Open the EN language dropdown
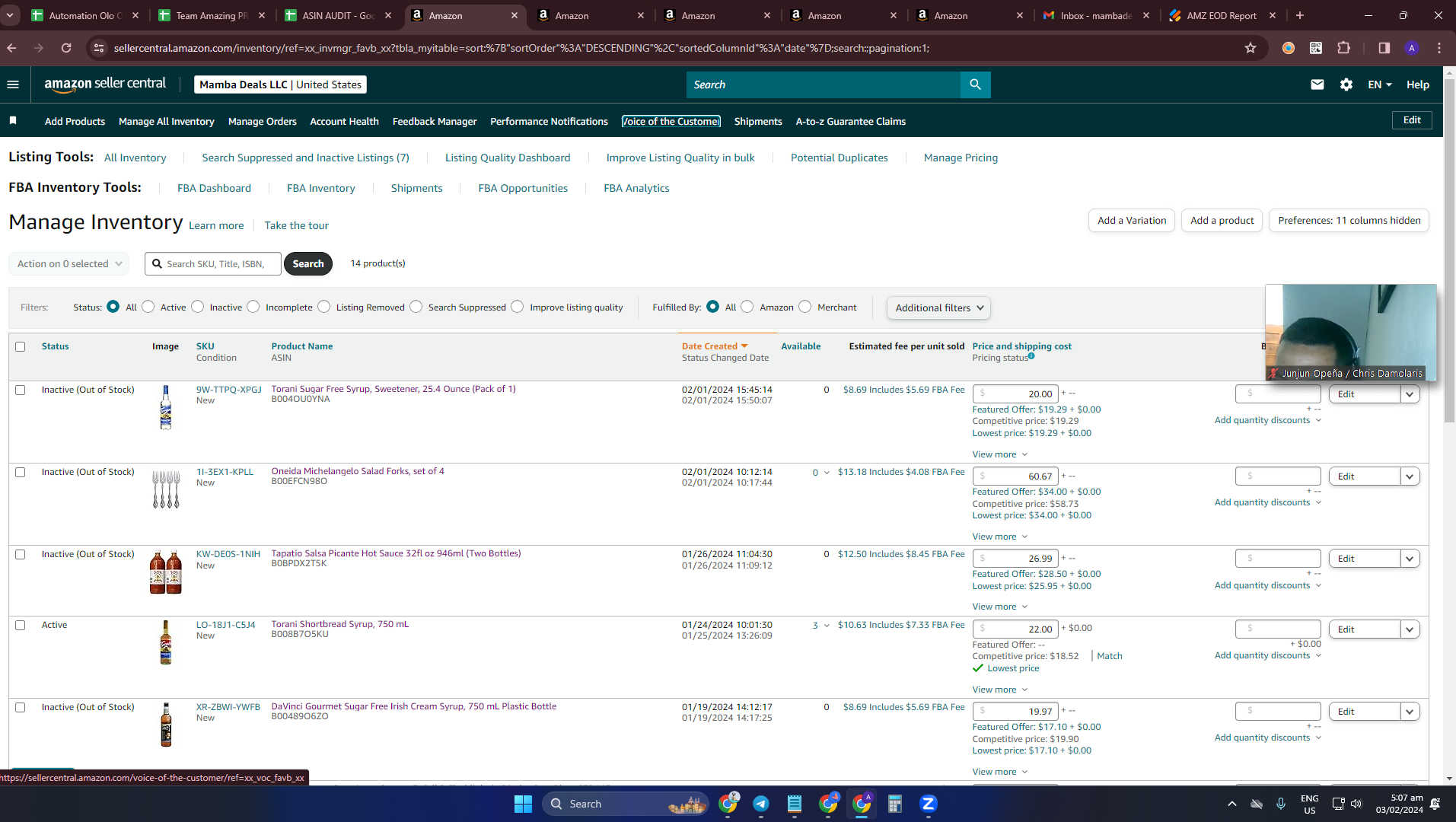This screenshot has height=822, width=1456. tap(1379, 84)
